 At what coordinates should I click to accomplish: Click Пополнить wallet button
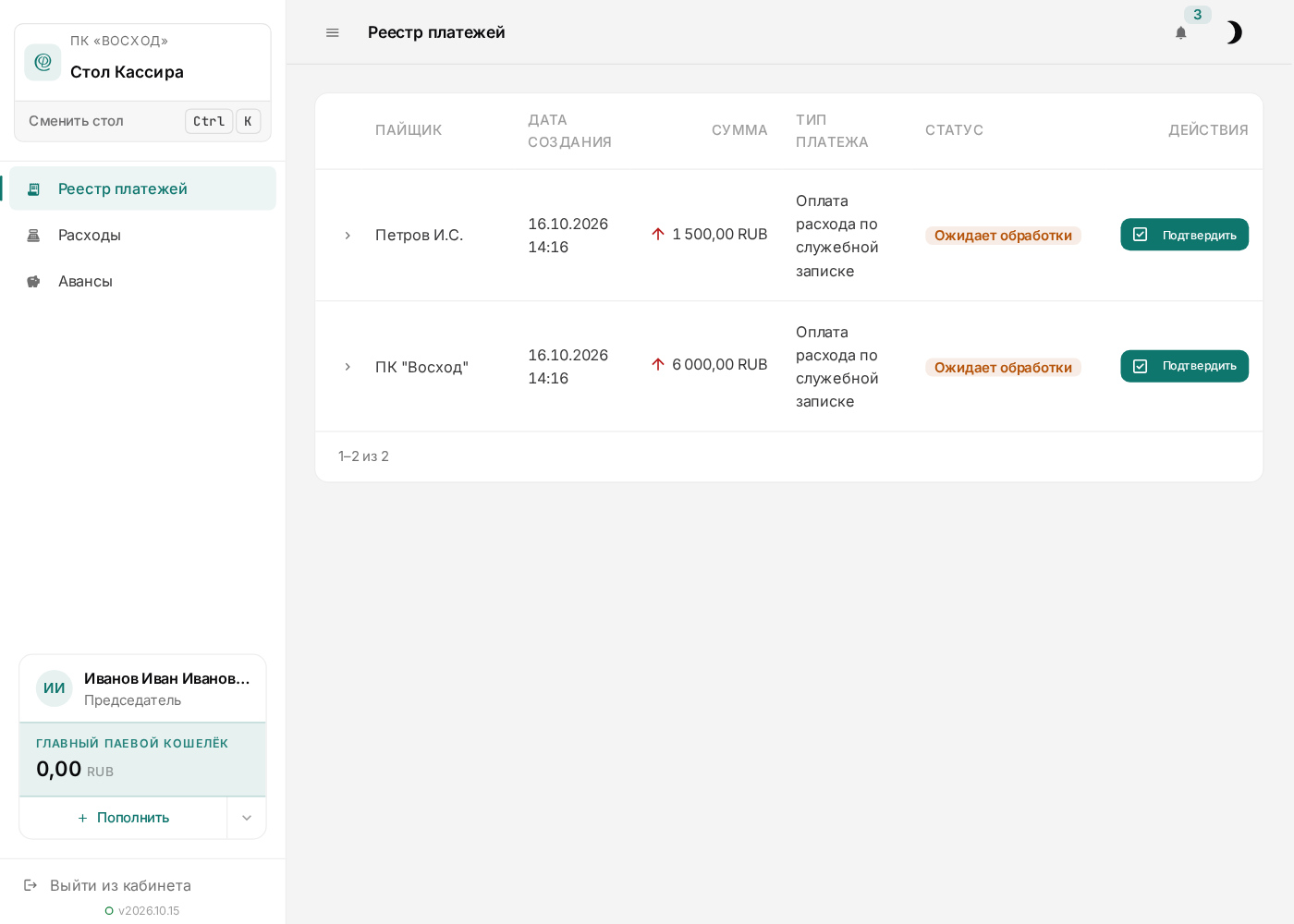click(124, 818)
